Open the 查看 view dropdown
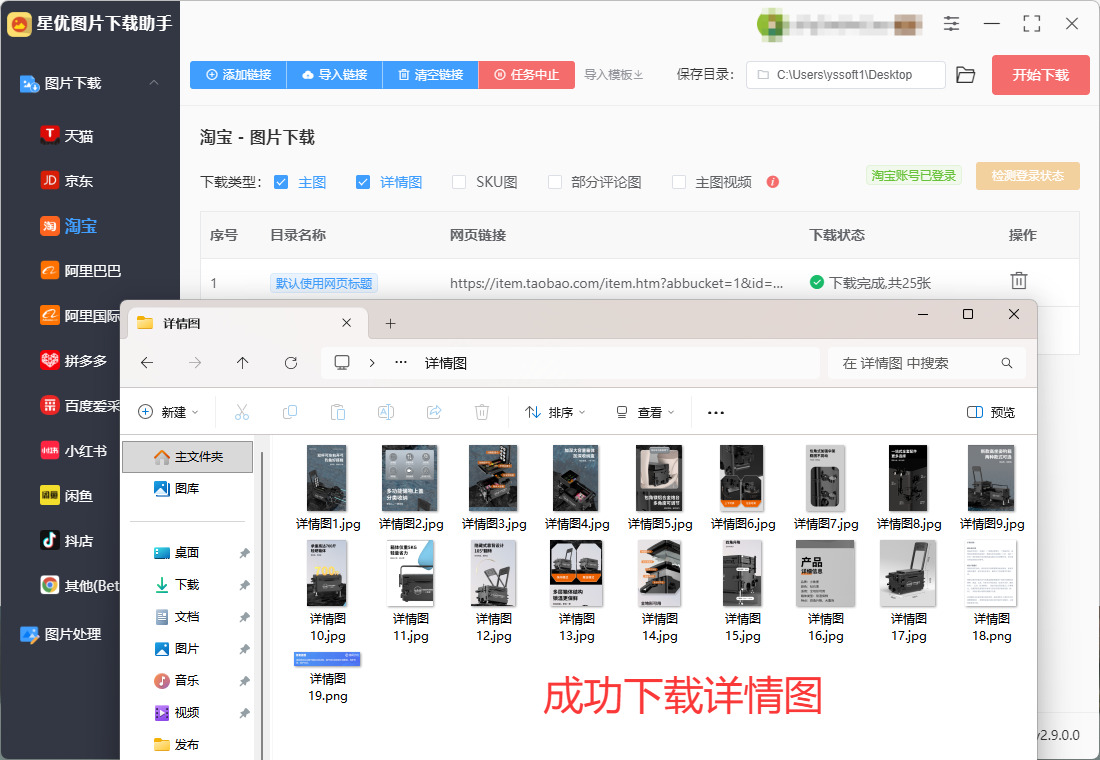The width and height of the screenshot is (1100, 760). 645,412
